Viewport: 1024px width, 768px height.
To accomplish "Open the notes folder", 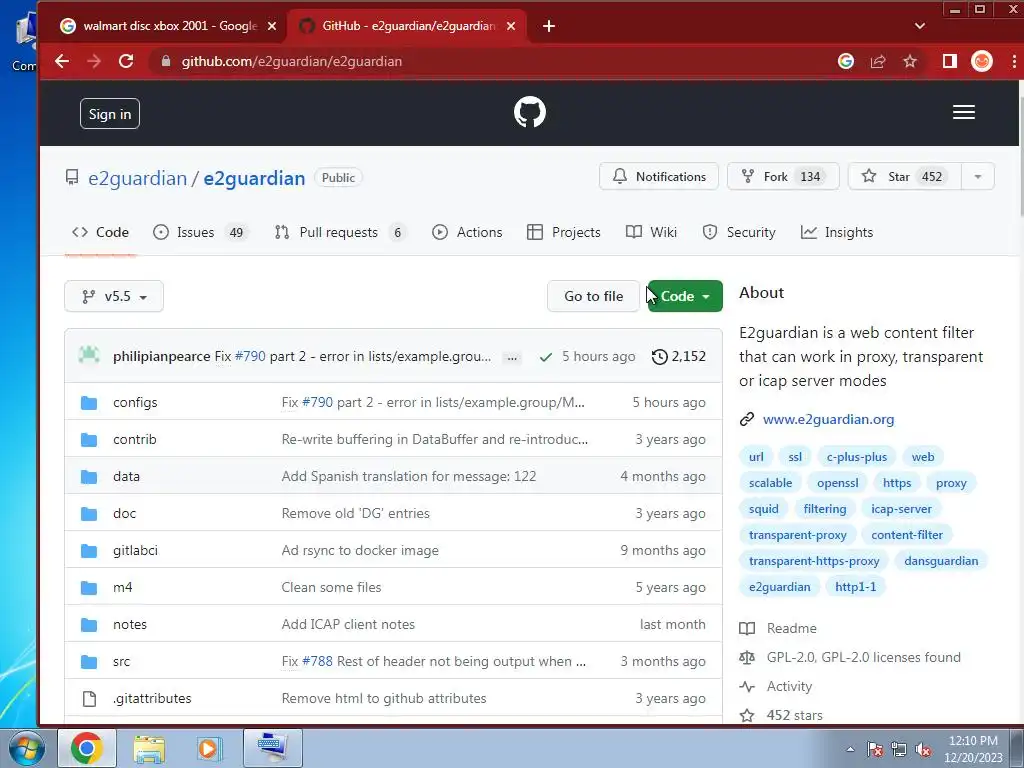I will click(129, 625).
